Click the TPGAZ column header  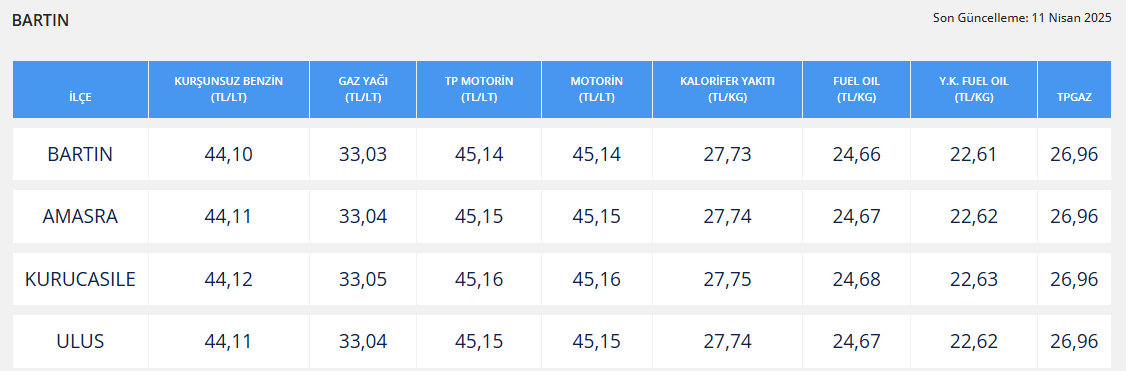[x=1075, y=90]
